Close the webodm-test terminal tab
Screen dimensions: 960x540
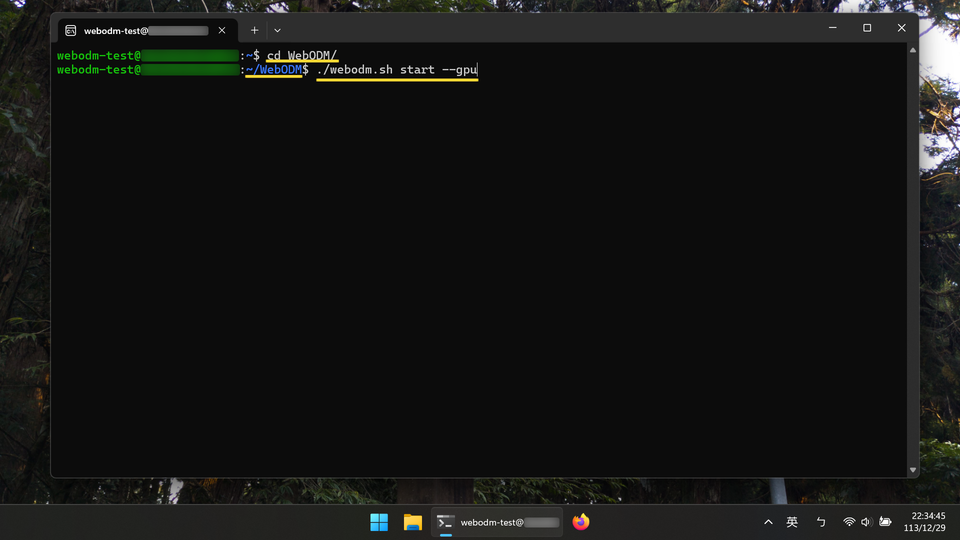click(222, 30)
